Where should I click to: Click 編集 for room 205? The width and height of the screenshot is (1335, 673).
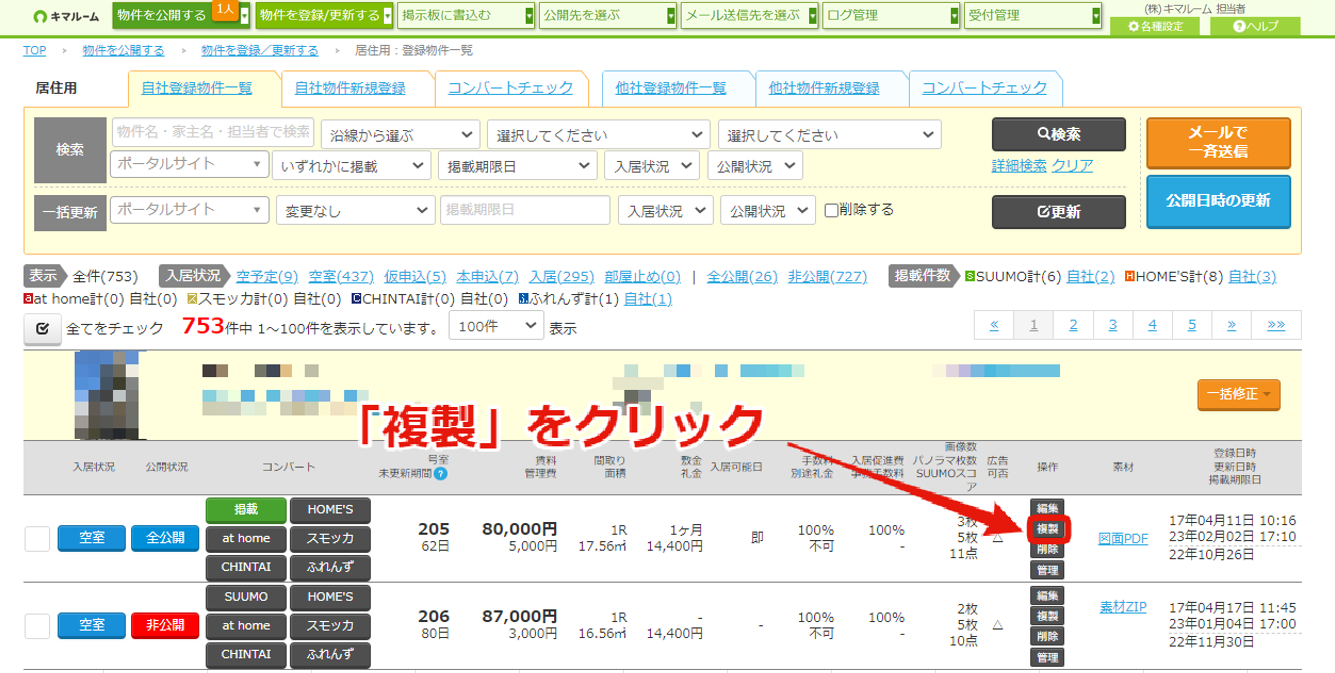[1047, 508]
